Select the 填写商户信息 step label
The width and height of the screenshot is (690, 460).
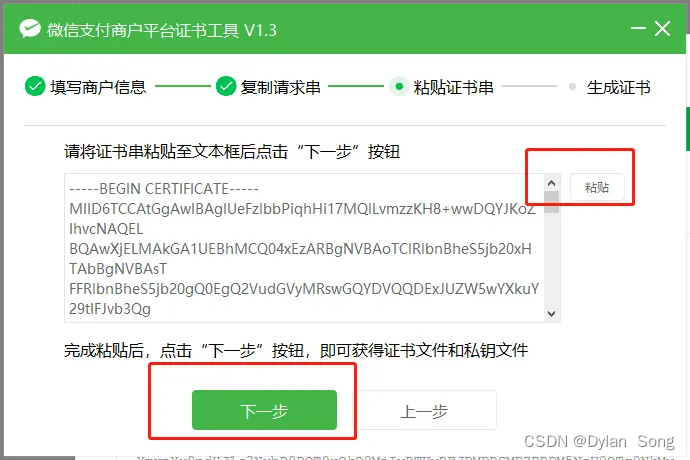click(98, 87)
